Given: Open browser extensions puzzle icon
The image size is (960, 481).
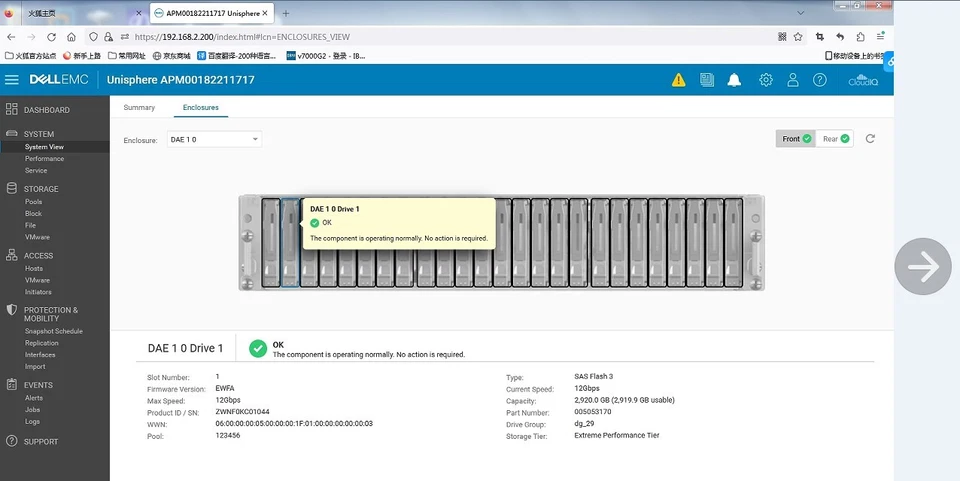Looking at the screenshot, I should (860, 37).
